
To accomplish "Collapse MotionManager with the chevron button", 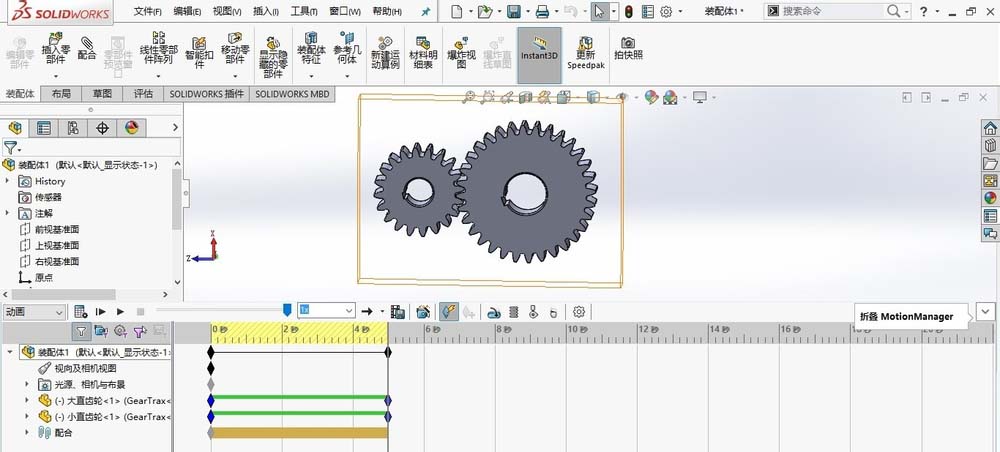I will pyautogui.click(x=986, y=312).
